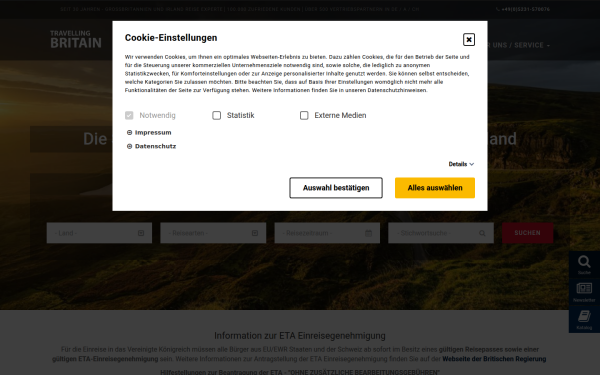Enable the Externe Medien checkbox
Viewport: 600px width, 375px height.
click(304, 116)
